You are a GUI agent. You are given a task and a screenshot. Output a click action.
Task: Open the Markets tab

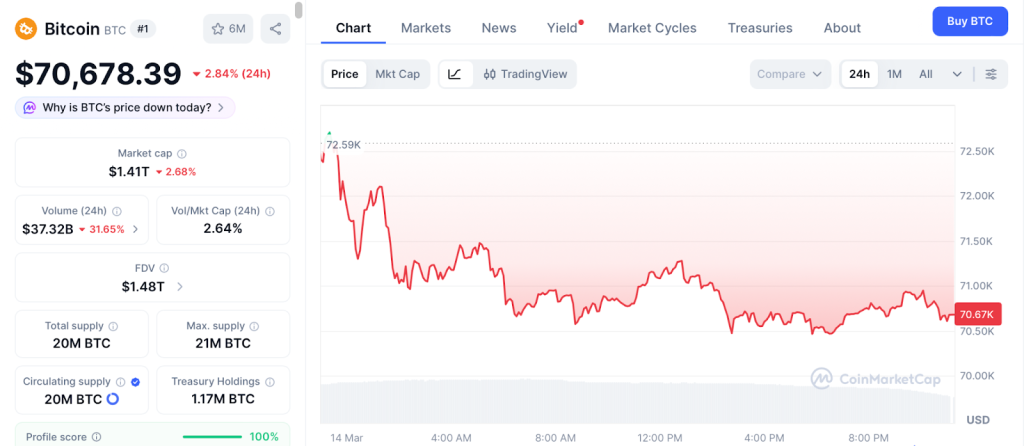pos(426,28)
